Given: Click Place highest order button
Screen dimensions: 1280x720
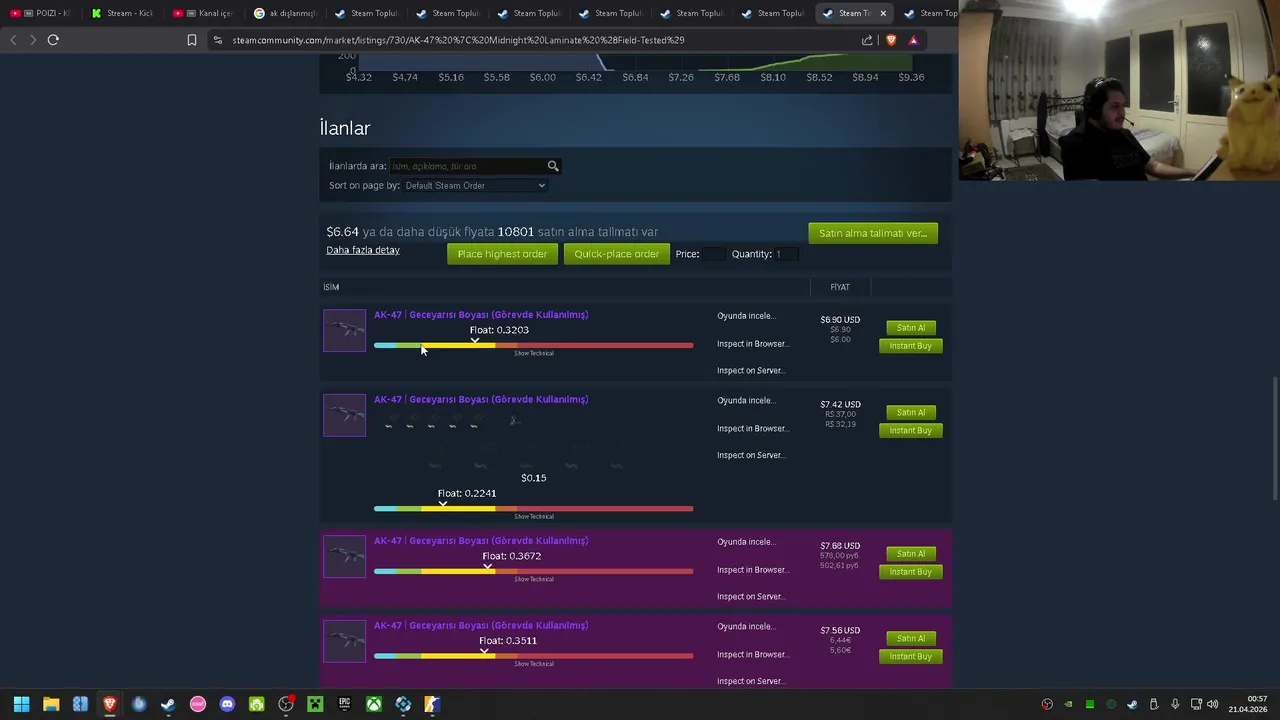Looking at the screenshot, I should pyautogui.click(x=502, y=254).
